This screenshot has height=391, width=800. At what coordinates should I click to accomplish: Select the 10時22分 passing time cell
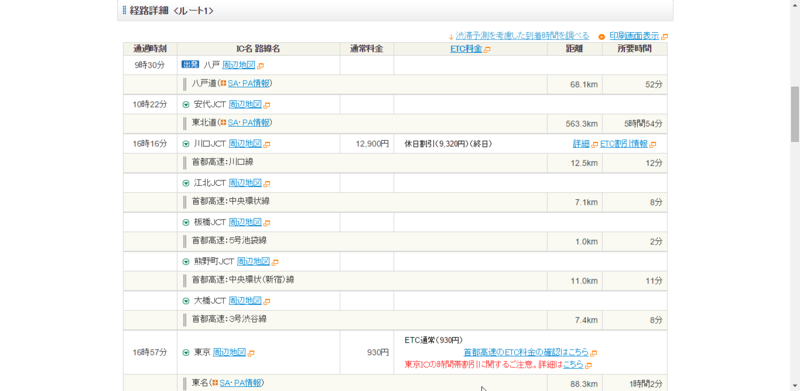pyautogui.click(x=150, y=105)
